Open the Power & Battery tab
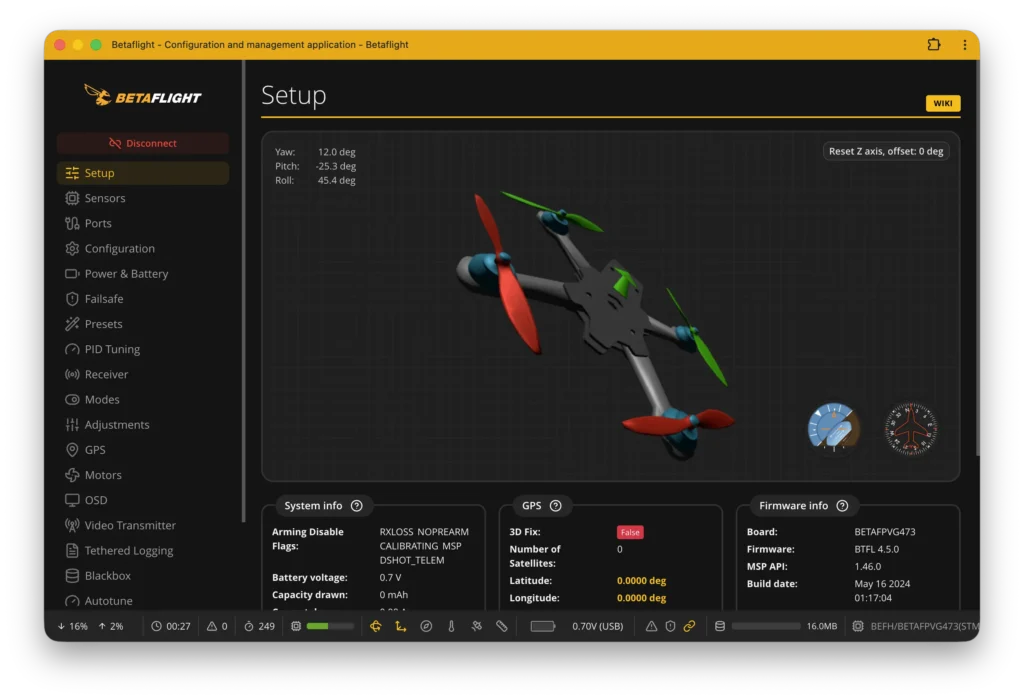1024x700 pixels. pyautogui.click(x=142, y=274)
